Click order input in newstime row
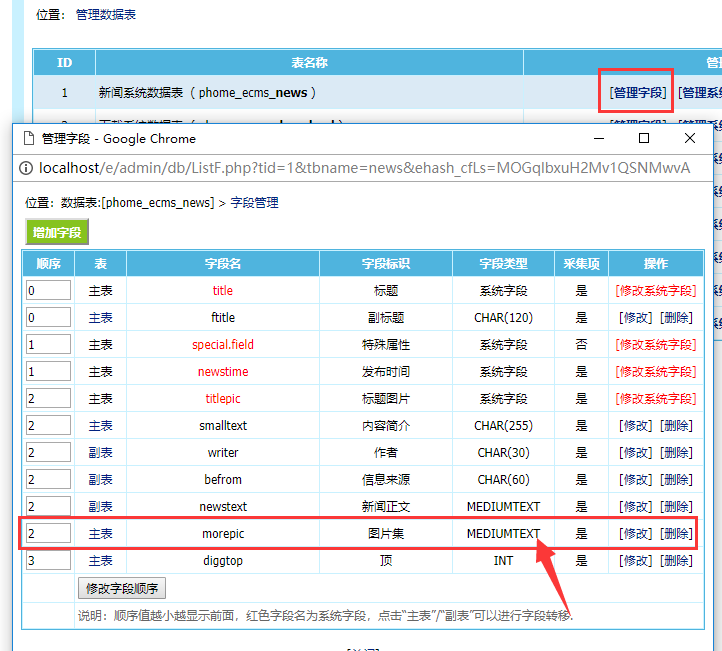 tap(48, 371)
